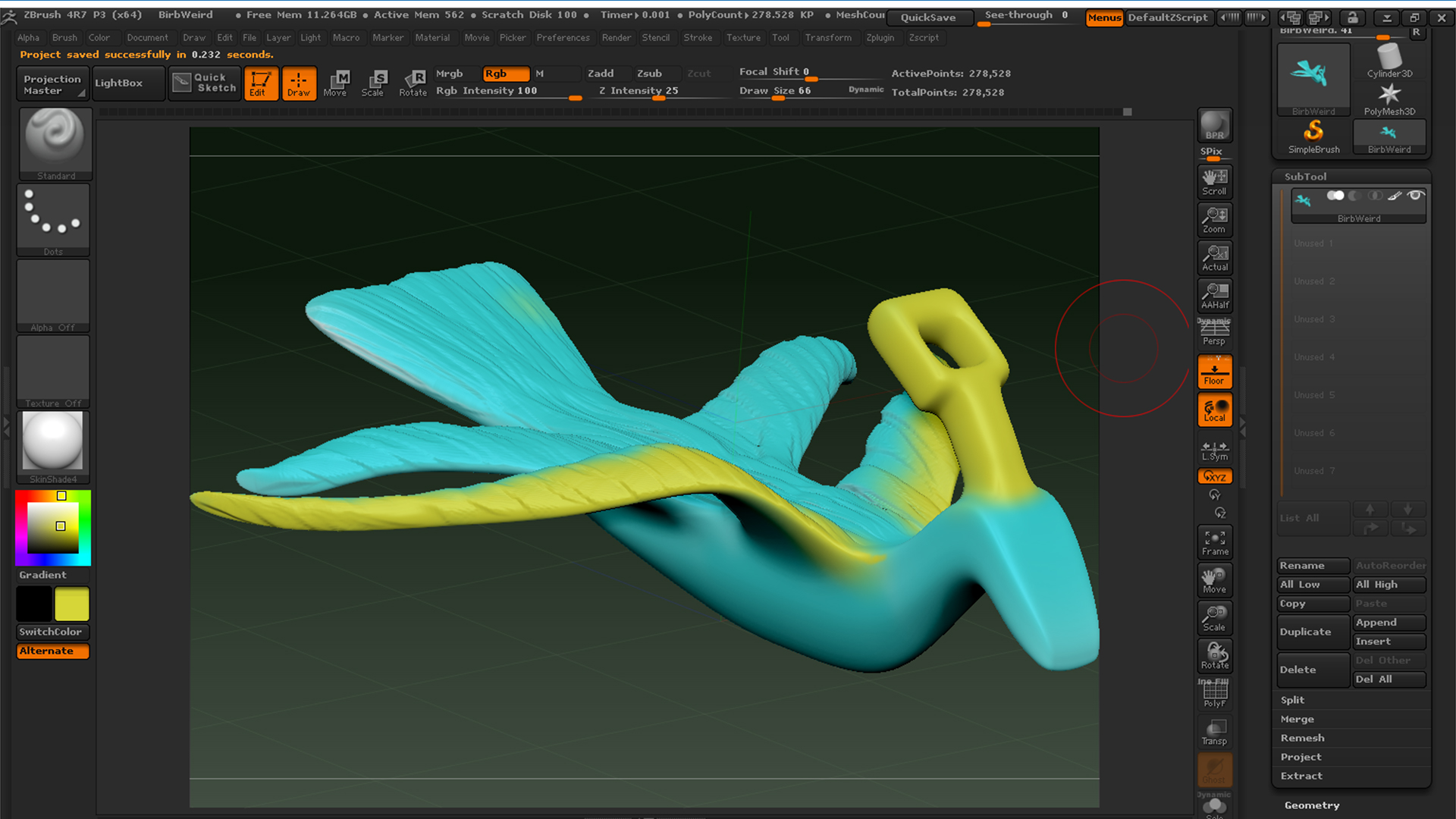This screenshot has height=819, width=1456.
Task: Open the Alpha Off selector
Action: 53,295
